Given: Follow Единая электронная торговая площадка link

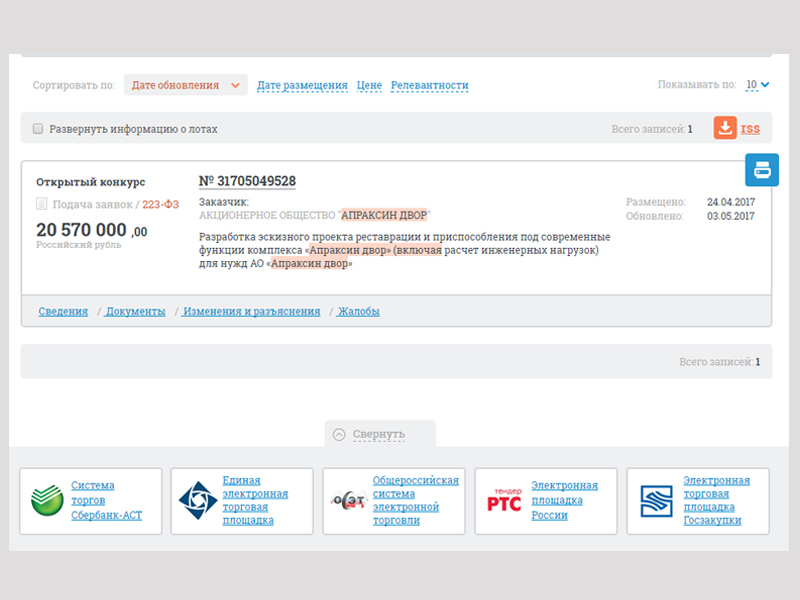Looking at the screenshot, I should click(x=255, y=501).
